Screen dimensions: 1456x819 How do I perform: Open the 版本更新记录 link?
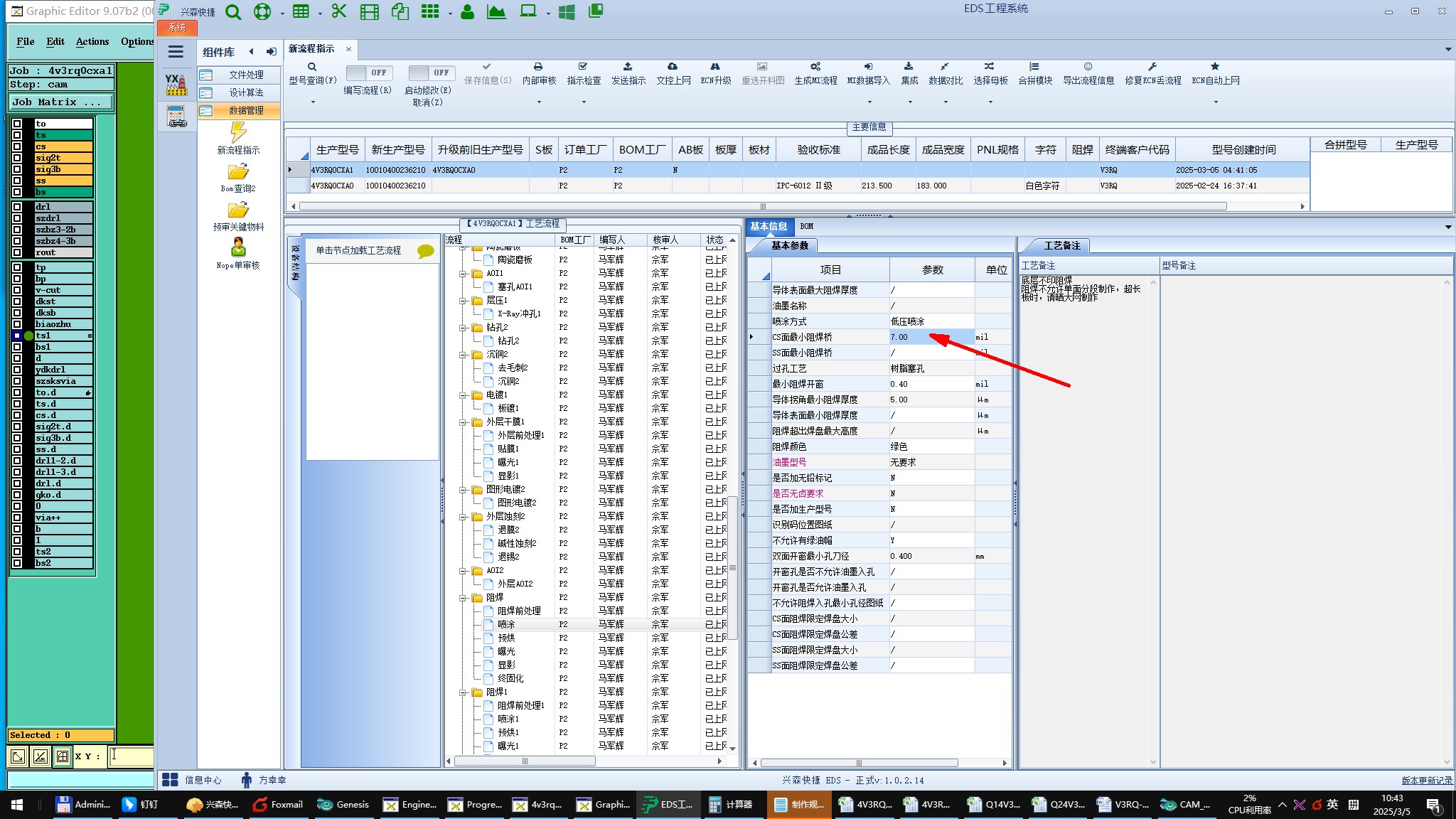[1426, 781]
